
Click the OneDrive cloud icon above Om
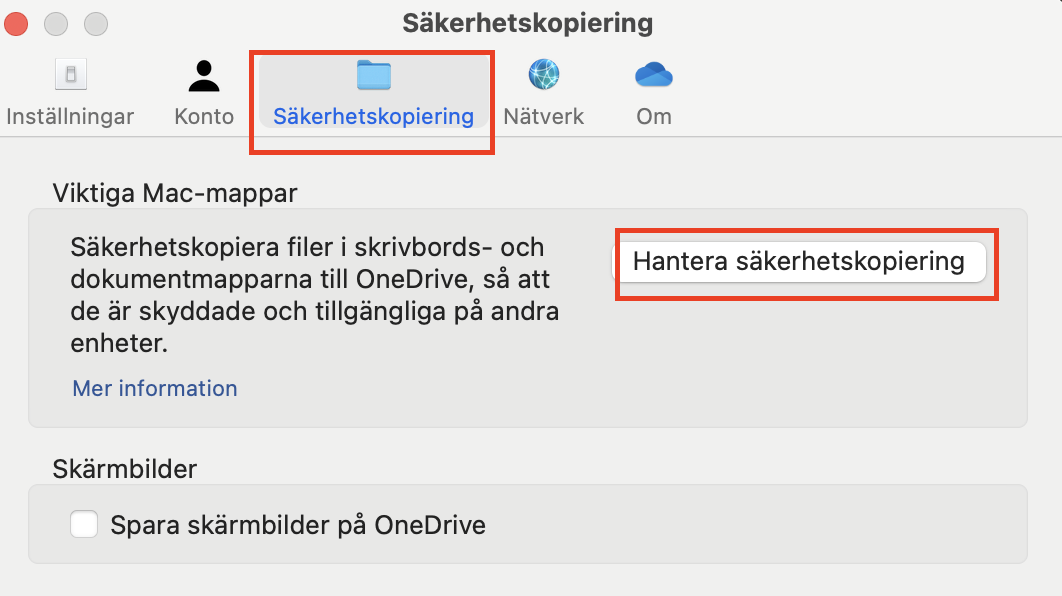tap(654, 75)
